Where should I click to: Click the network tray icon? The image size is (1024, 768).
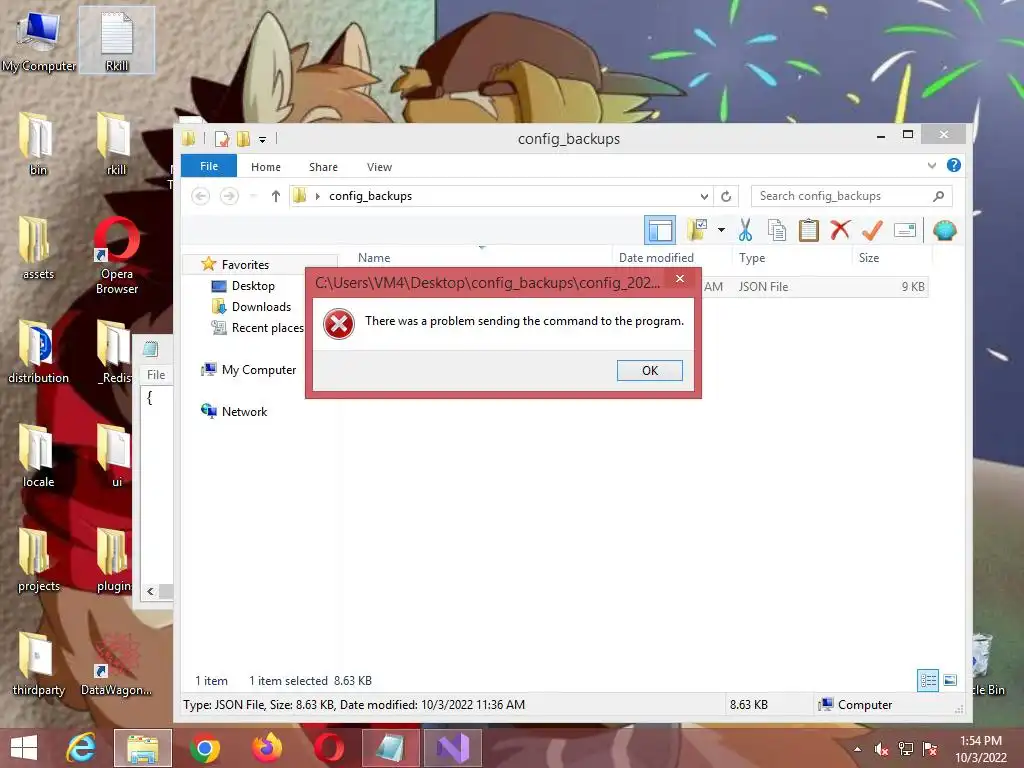click(x=905, y=749)
